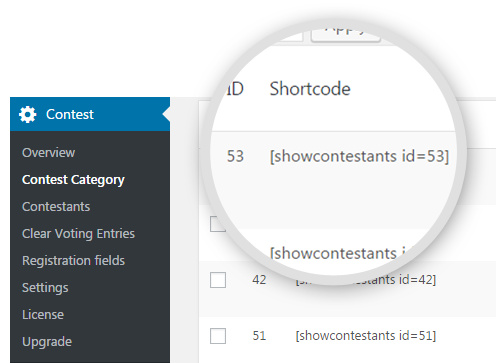Click the Shortcode column header
The width and height of the screenshot is (496, 363).
310,89
